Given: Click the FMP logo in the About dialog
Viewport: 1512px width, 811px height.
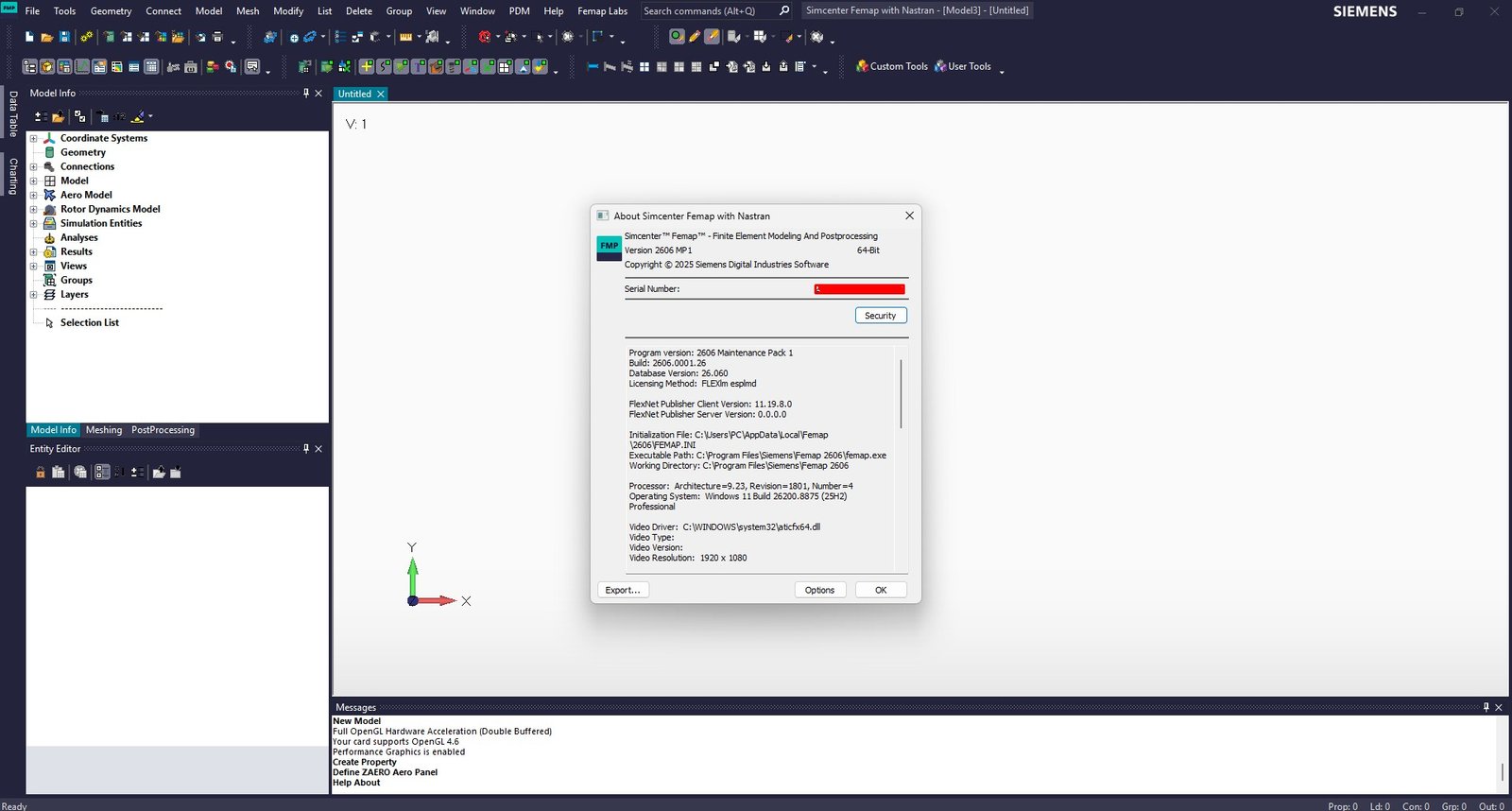Looking at the screenshot, I should (609, 249).
